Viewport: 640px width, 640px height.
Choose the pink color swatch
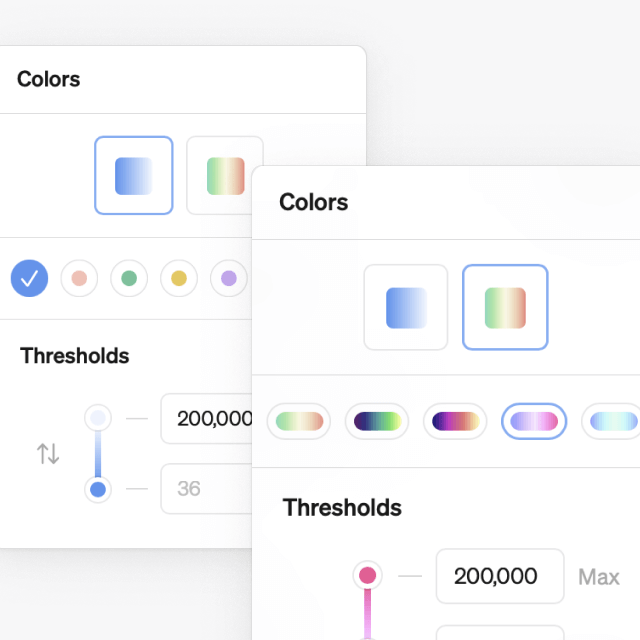[79, 278]
